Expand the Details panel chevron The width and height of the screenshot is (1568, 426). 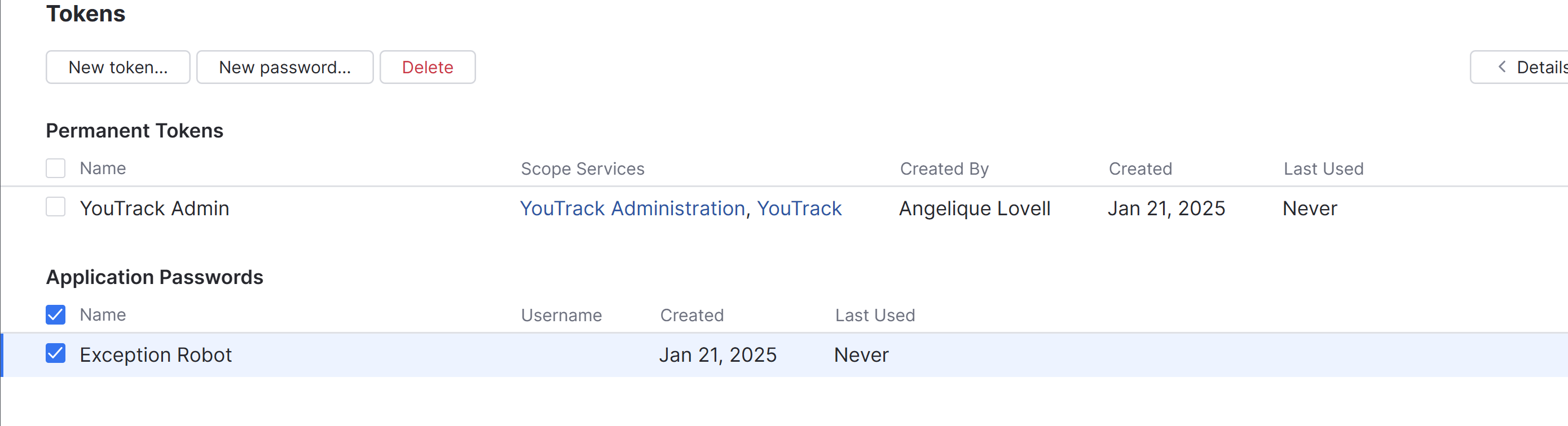click(1501, 67)
